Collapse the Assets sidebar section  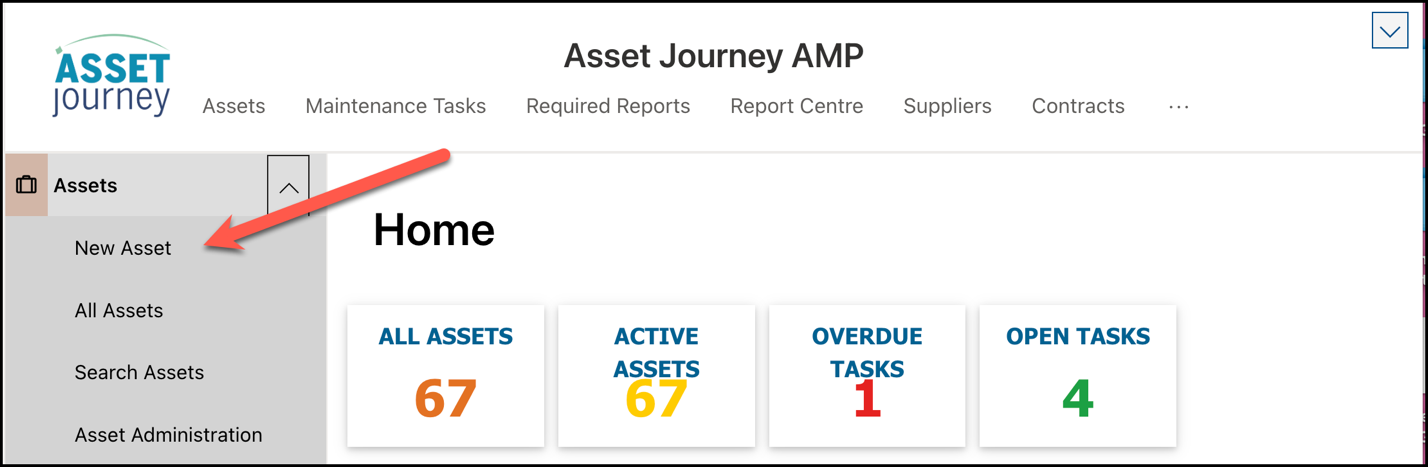pos(288,186)
